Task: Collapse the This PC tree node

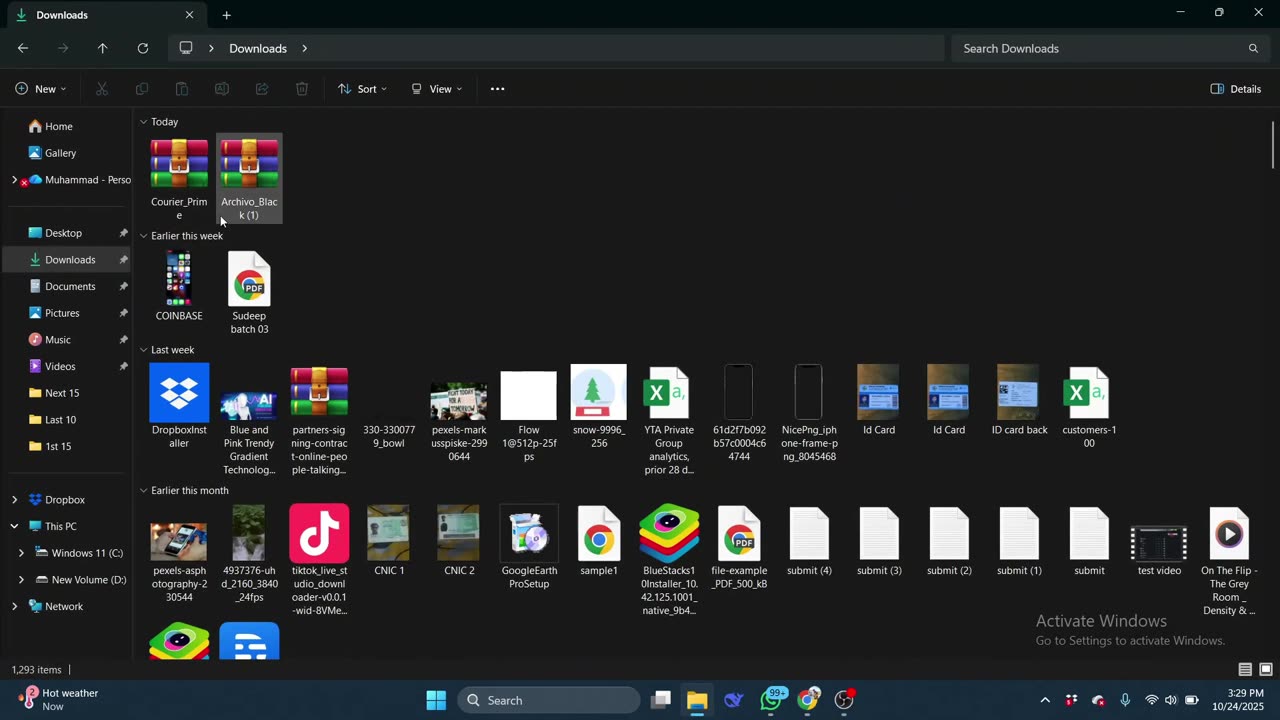Action: (x=14, y=526)
